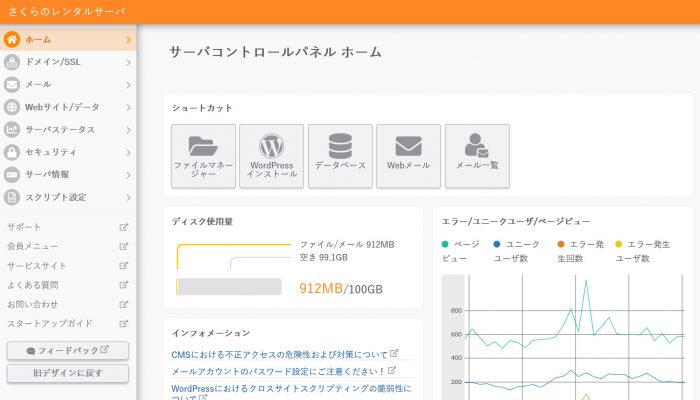Open the Webmail shortcut
This screenshot has height=400, width=700.
point(408,156)
